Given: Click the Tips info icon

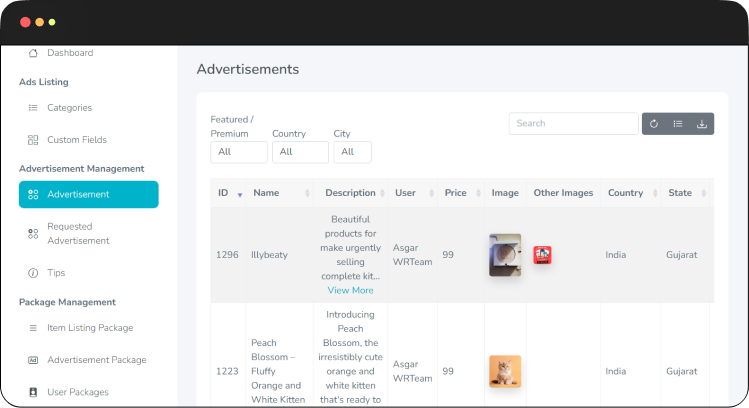Looking at the screenshot, I should (x=33, y=273).
